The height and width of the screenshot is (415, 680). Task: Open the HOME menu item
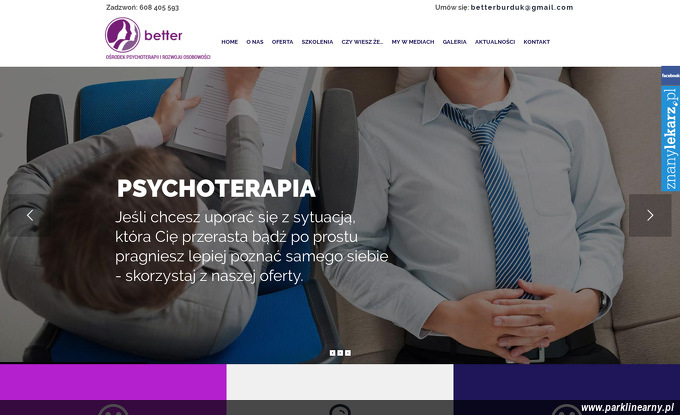[229, 42]
